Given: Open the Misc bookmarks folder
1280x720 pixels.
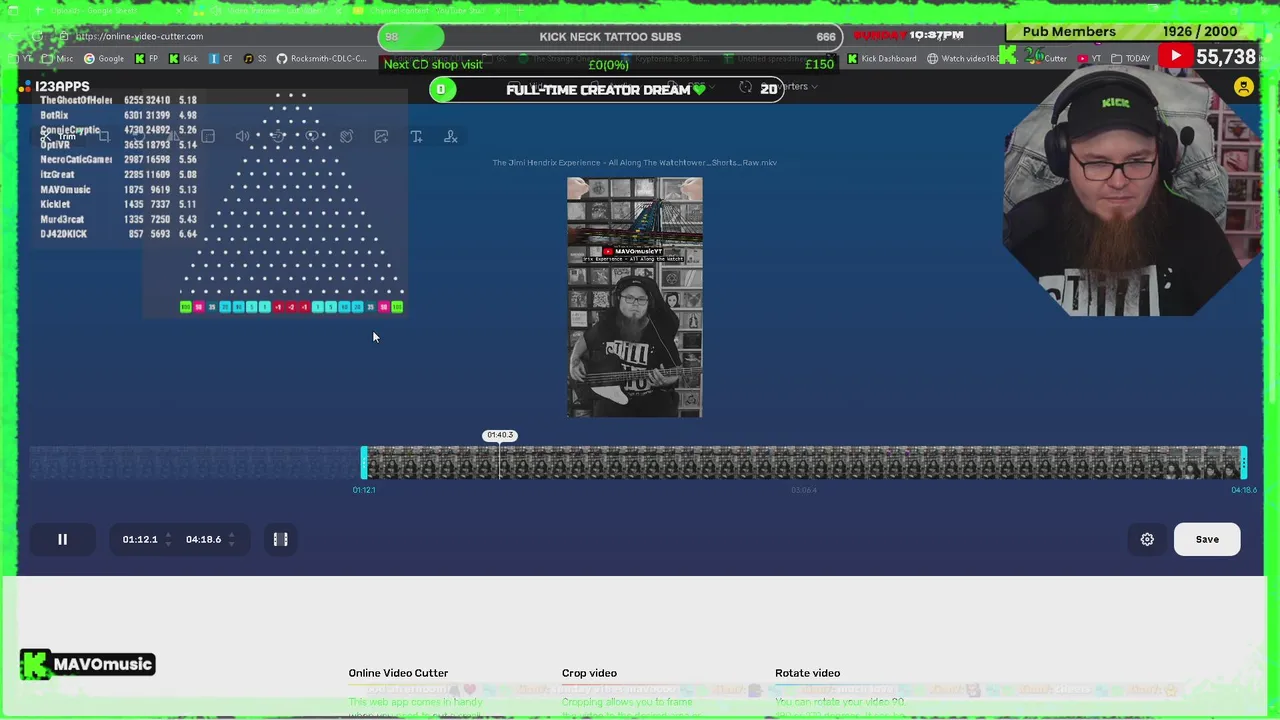Looking at the screenshot, I should point(58,58).
